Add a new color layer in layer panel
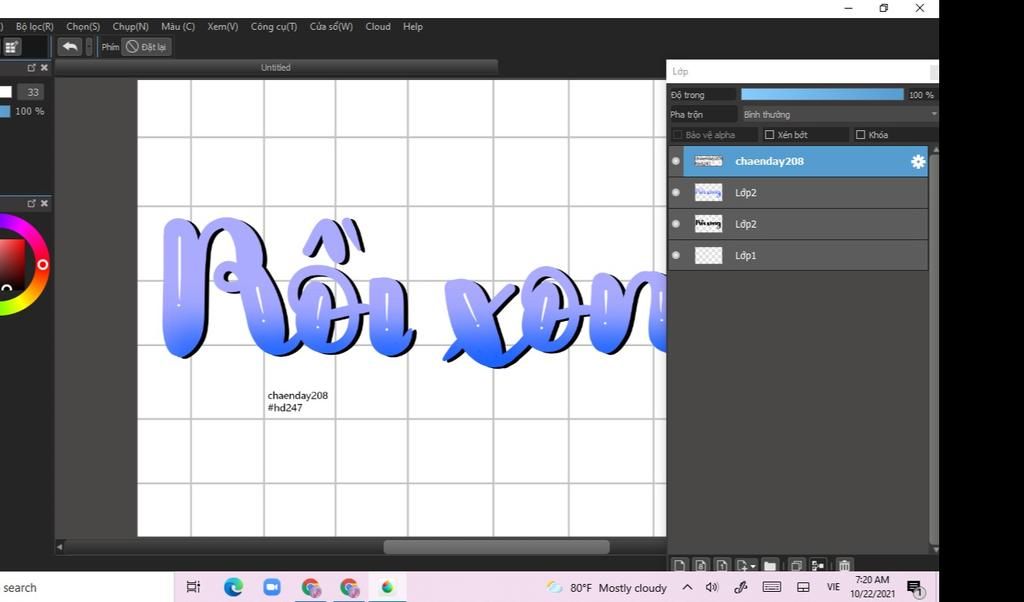The width and height of the screenshot is (1024, 602). [x=679, y=565]
